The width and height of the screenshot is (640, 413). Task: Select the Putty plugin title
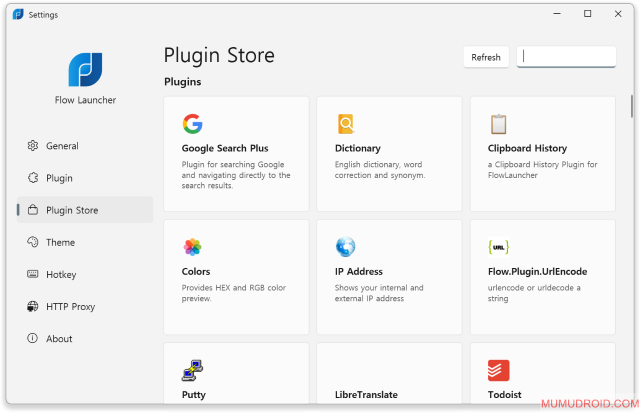click(x=193, y=395)
